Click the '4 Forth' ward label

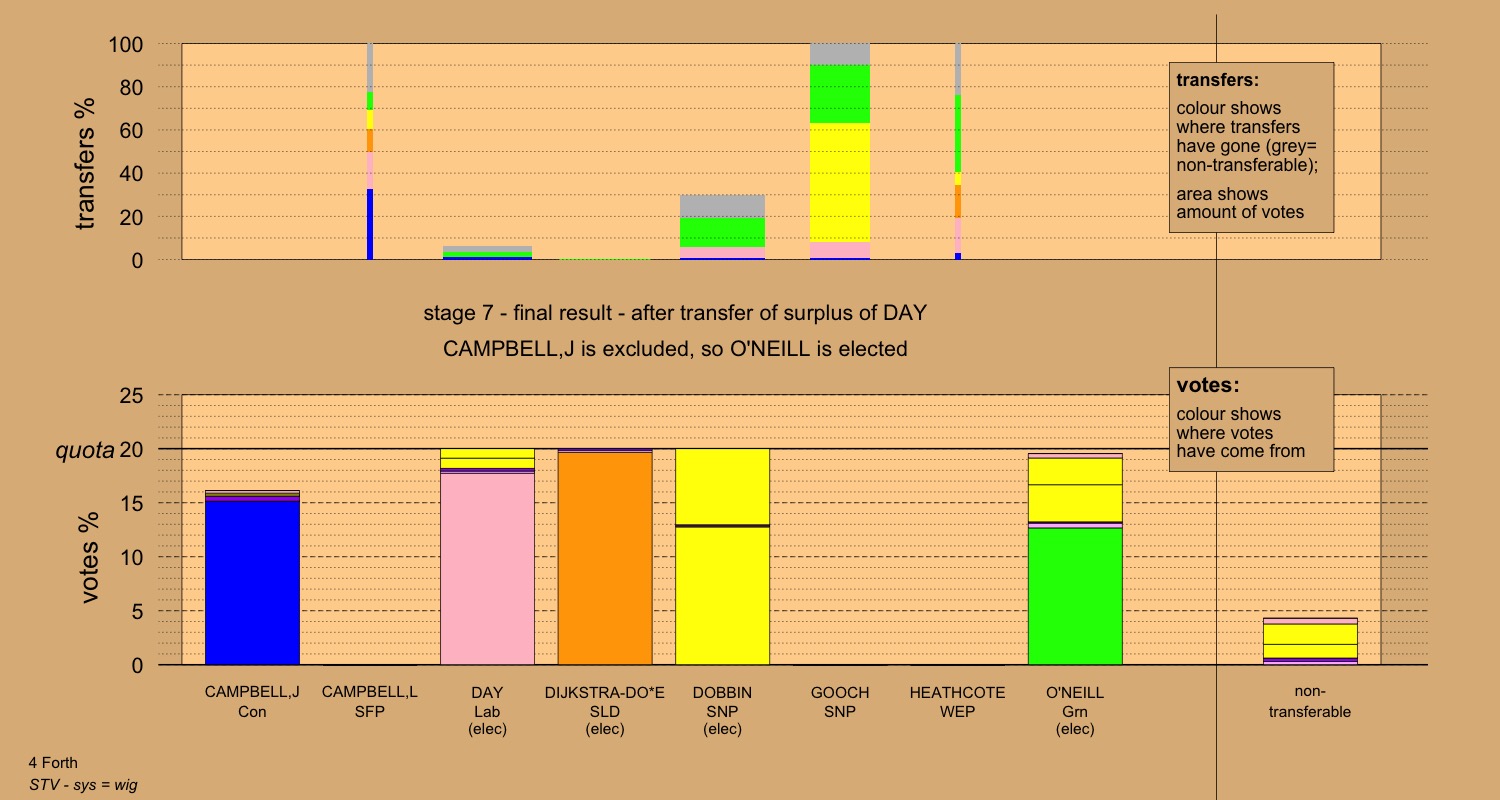tap(53, 763)
